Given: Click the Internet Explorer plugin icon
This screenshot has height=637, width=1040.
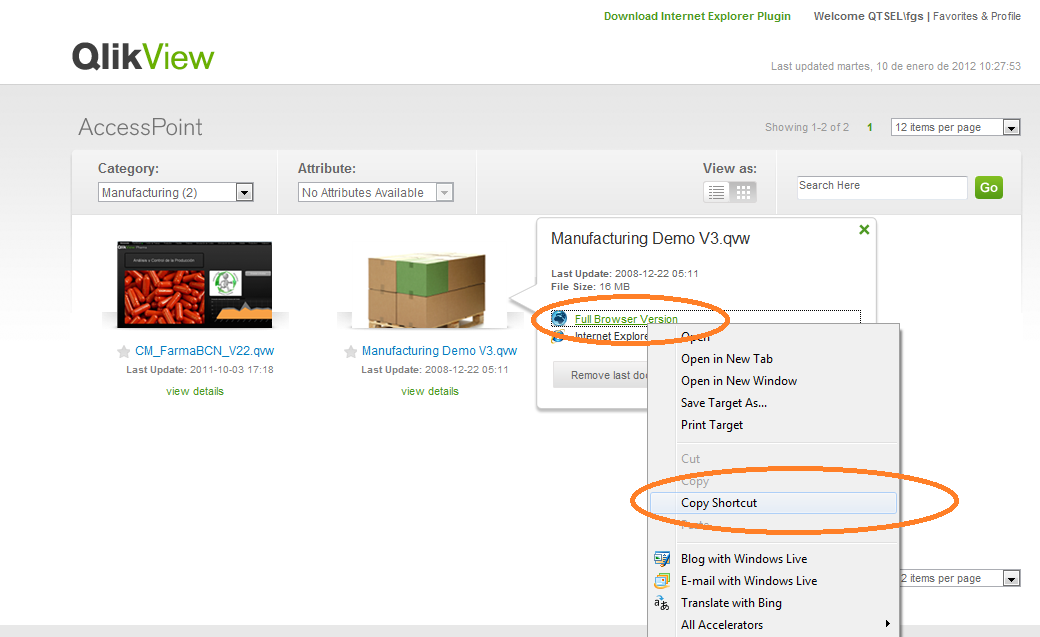Looking at the screenshot, I should click(558, 336).
